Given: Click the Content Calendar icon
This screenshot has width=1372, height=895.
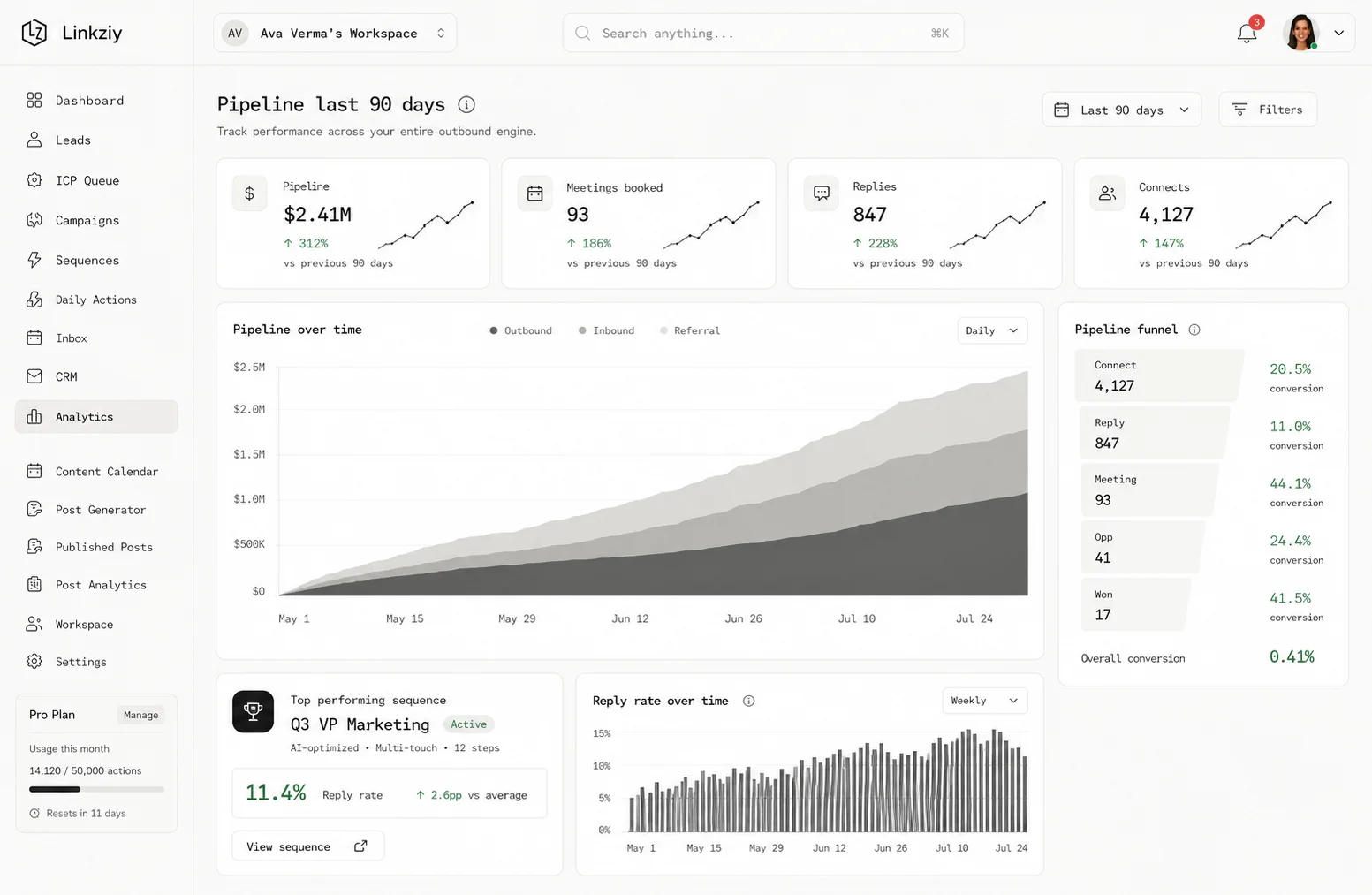Looking at the screenshot, I should pyautogui.click(x=34, y=471).
